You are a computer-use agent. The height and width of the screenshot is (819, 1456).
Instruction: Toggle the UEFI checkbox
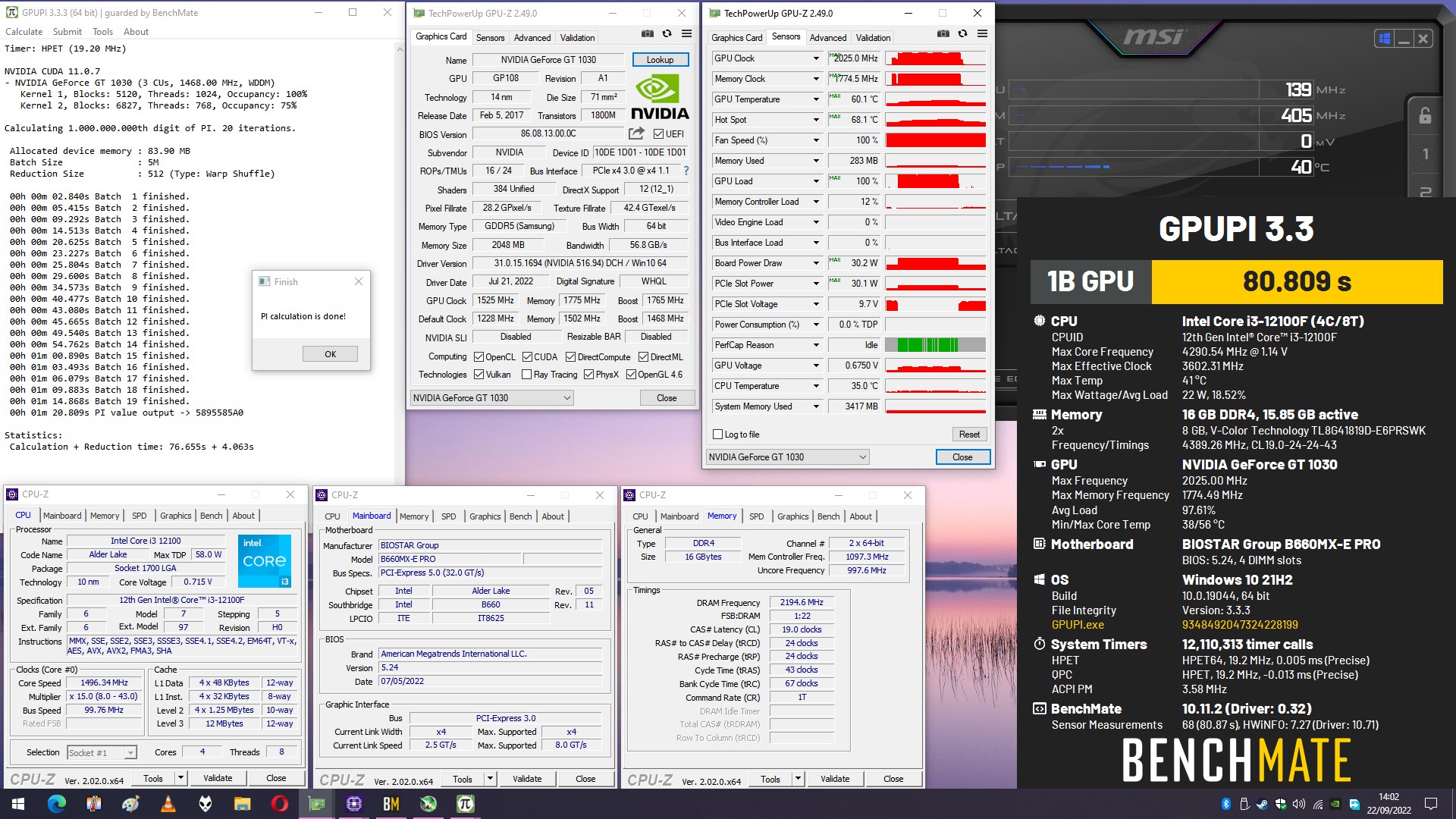point(658,134)
